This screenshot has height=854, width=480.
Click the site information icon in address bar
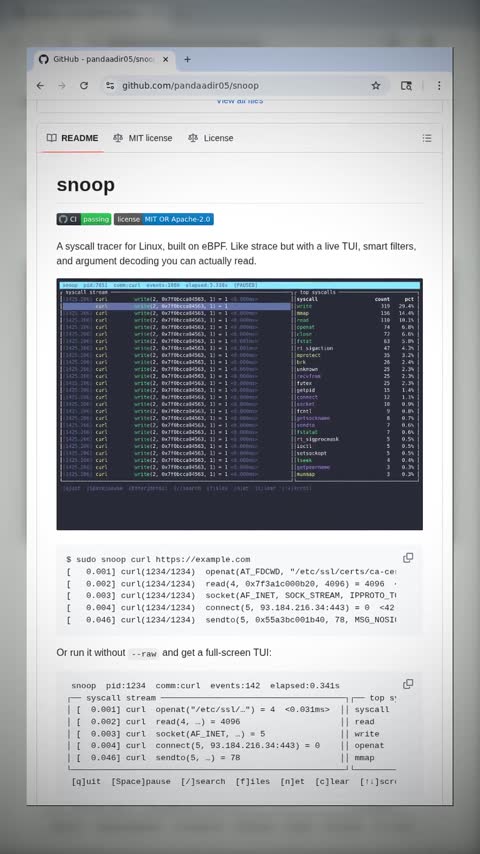click(x=110, y=86)
